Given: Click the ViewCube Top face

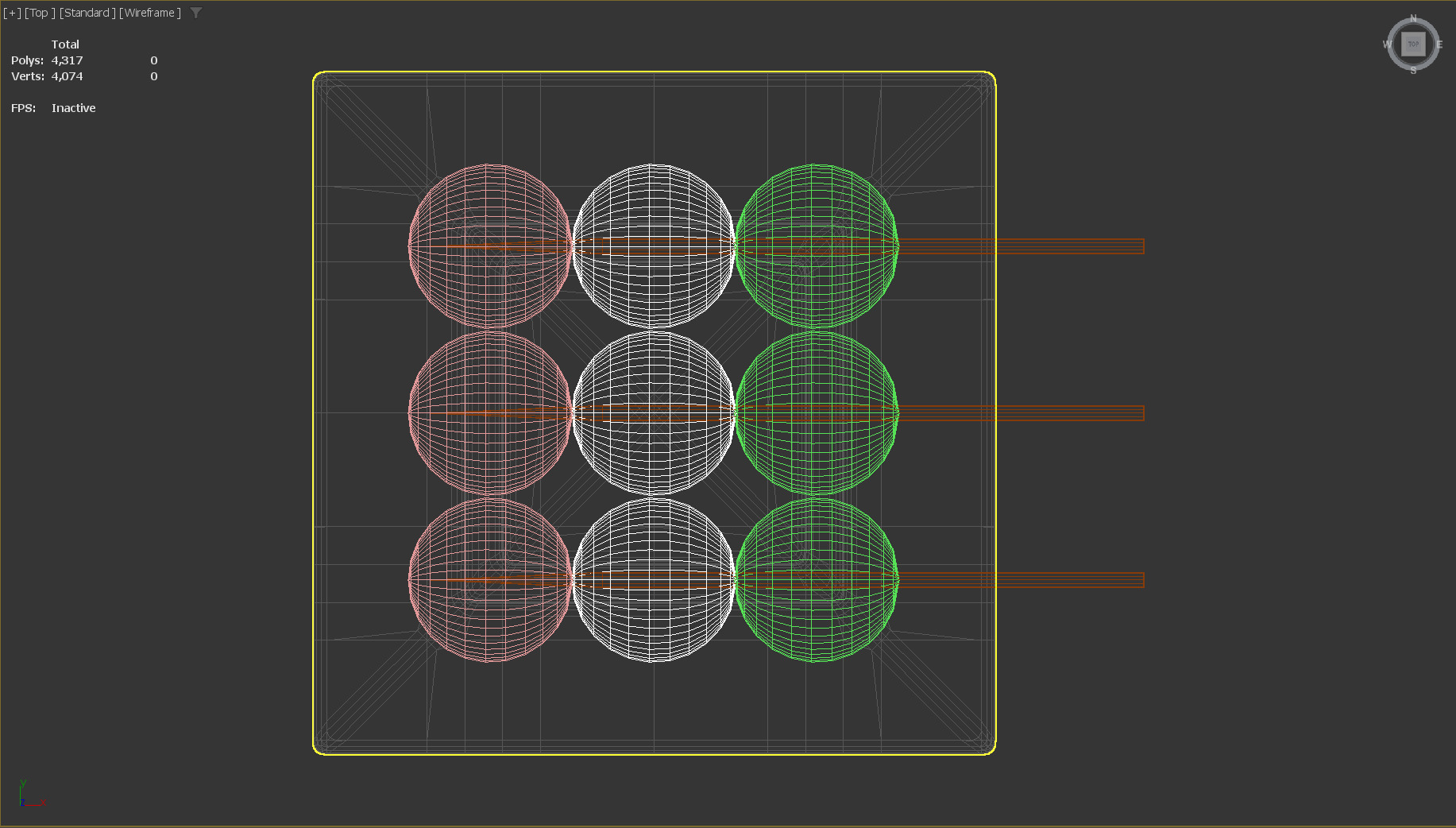Looking at the screenshot, I should point(1413,44).
